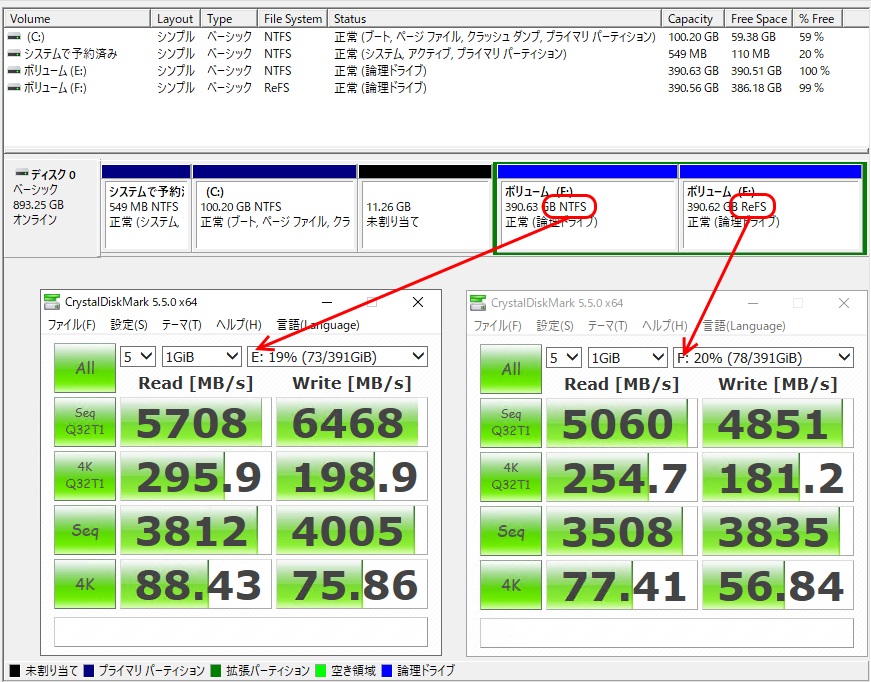Open テーマ(T) menu in right CrystalDiskMark

(x=608, y=326)
